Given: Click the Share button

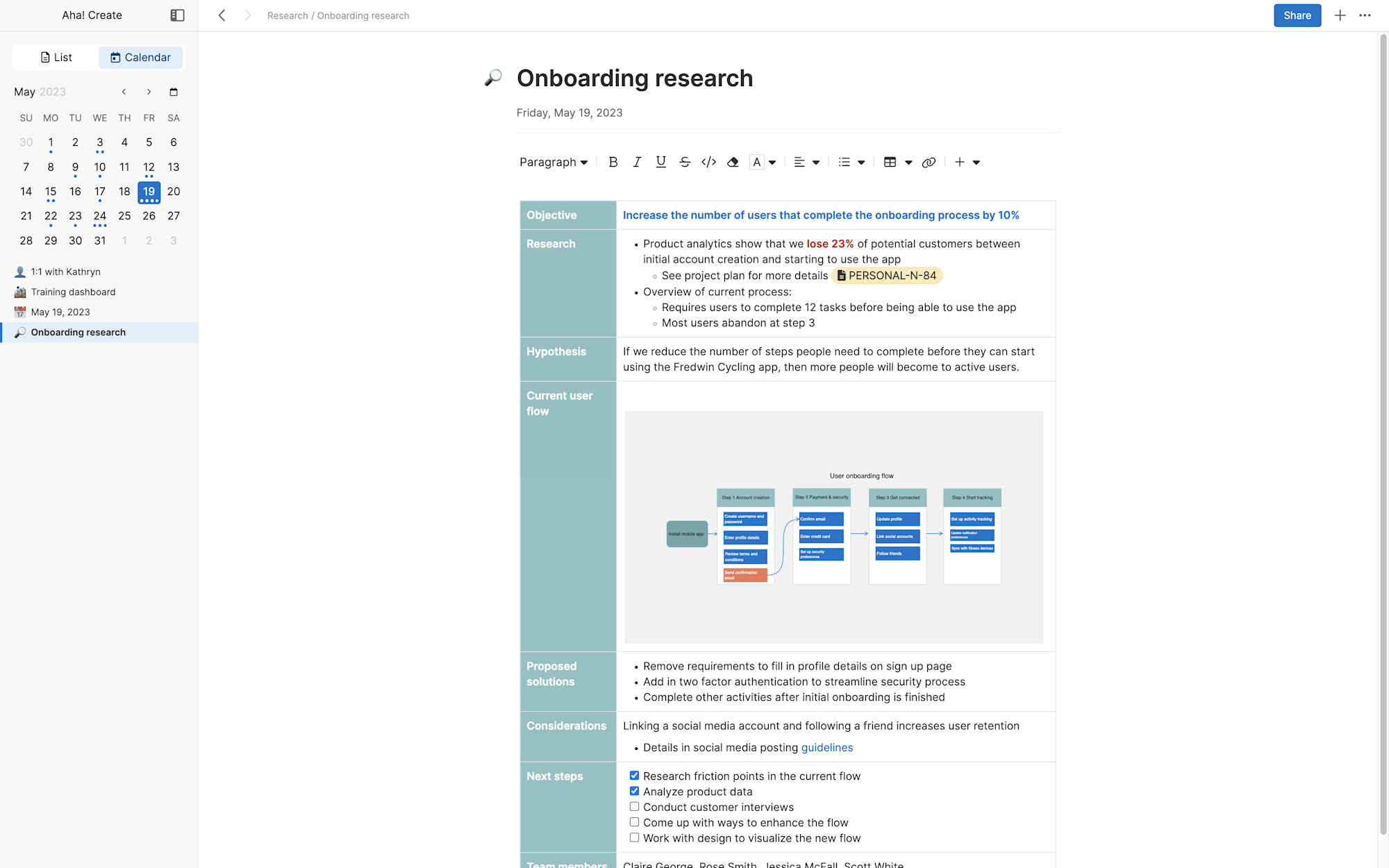Looking at the screenshot, I should click(x=1297, y=15).
